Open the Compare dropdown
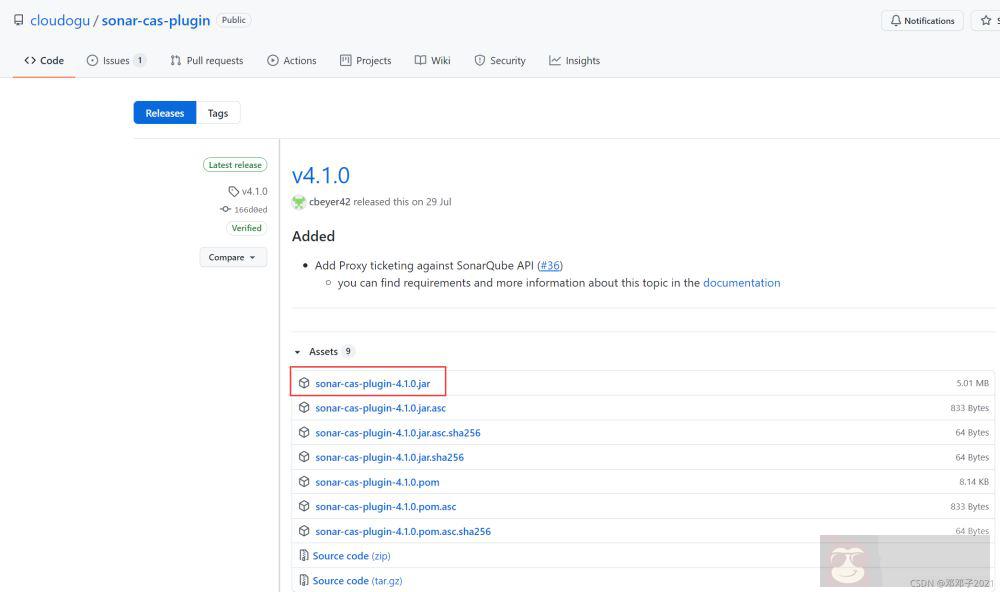This screenshot has width=1000, height=592. point(232,258)
